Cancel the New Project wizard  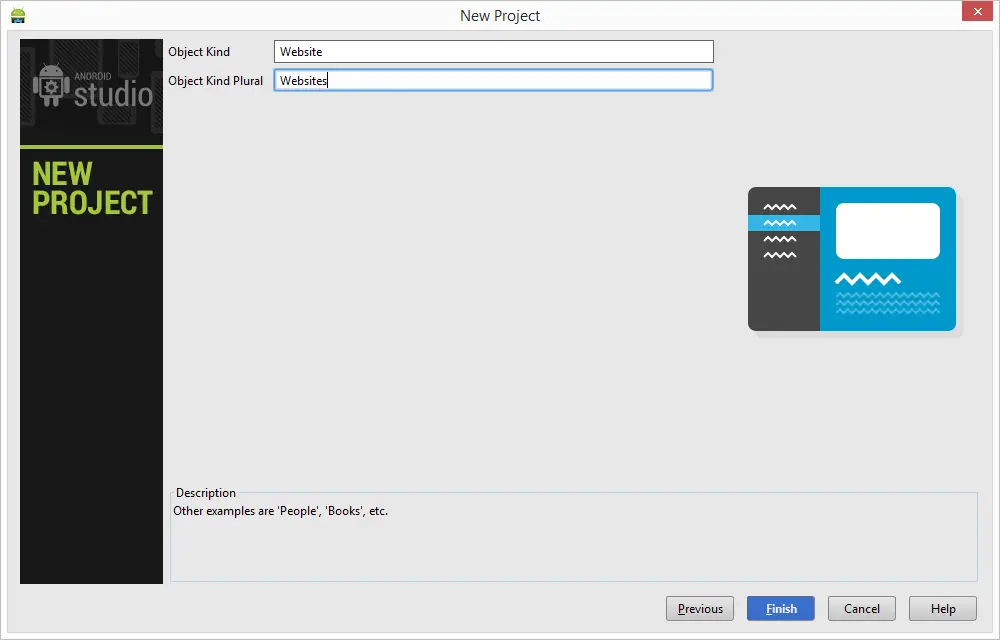[x=861, y=608]
